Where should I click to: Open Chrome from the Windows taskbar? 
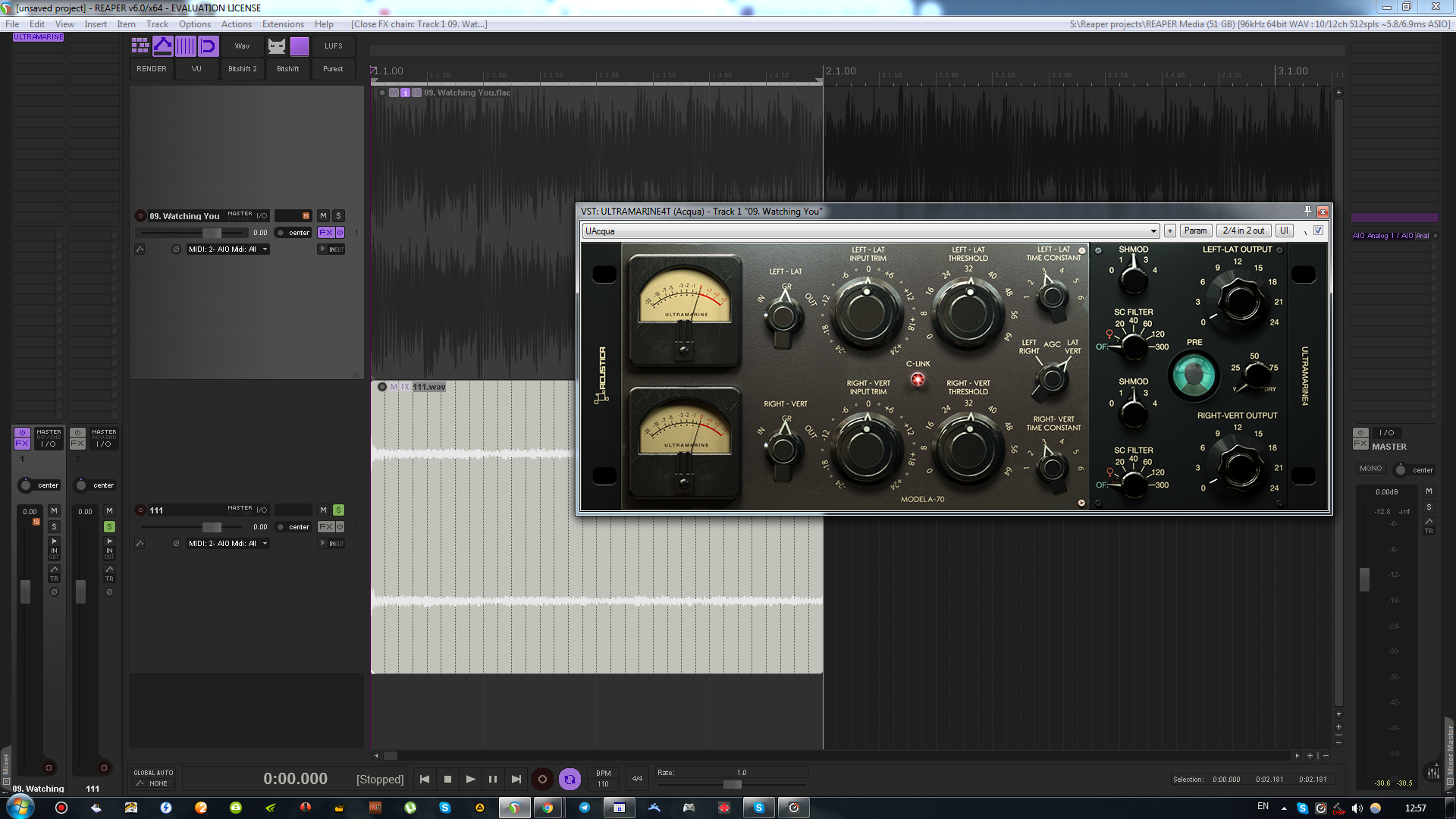tap(548, 808)
